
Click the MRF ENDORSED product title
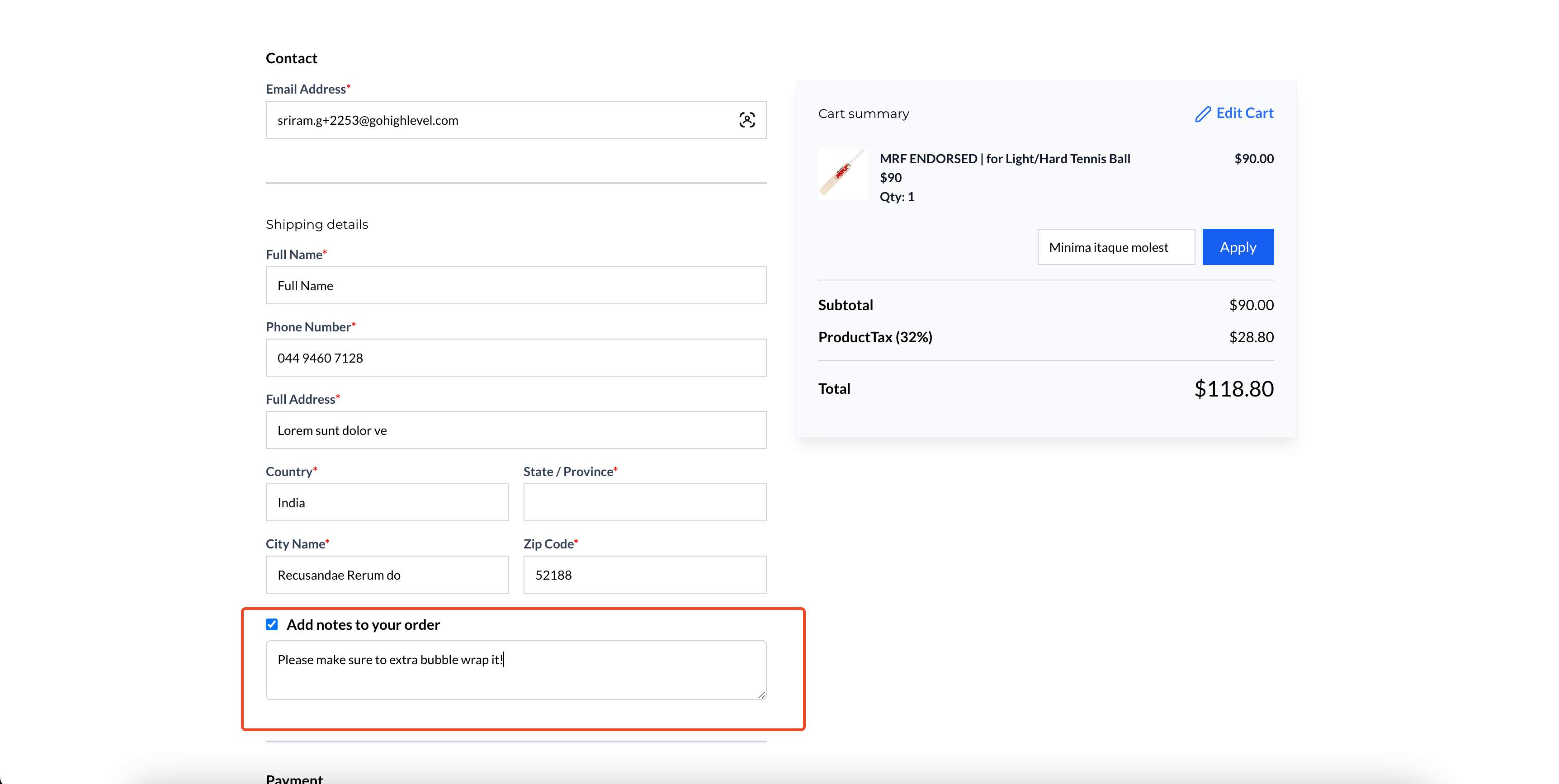(1005, 159)
